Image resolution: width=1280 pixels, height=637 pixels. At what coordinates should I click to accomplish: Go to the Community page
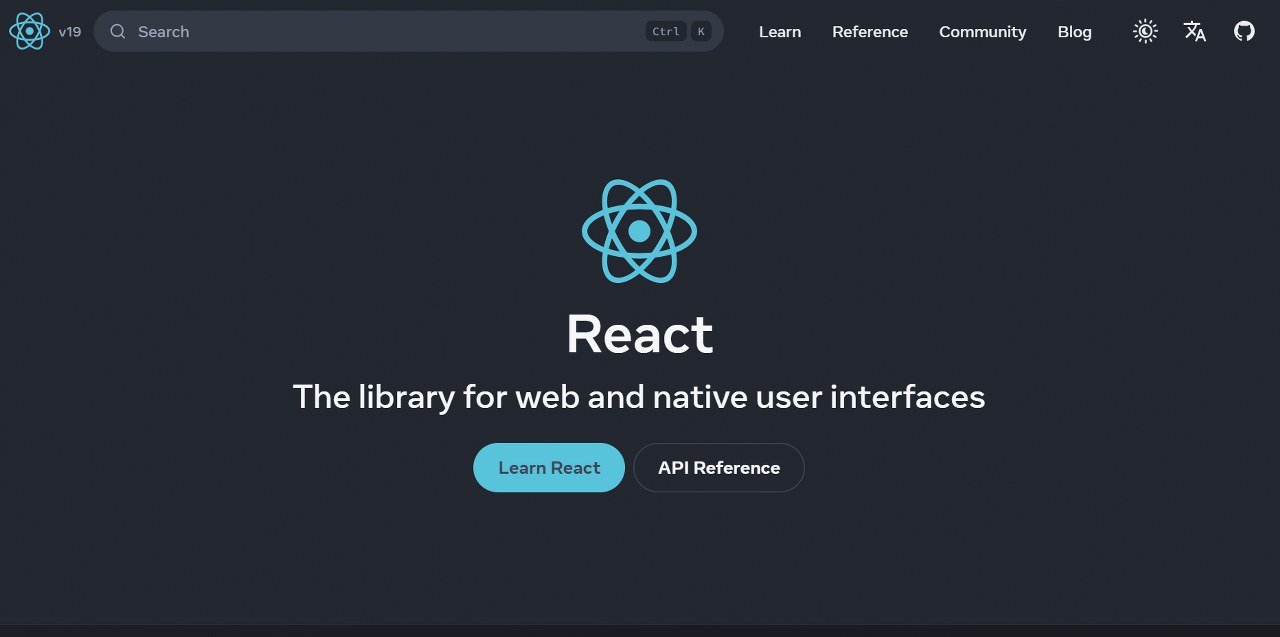983,32
